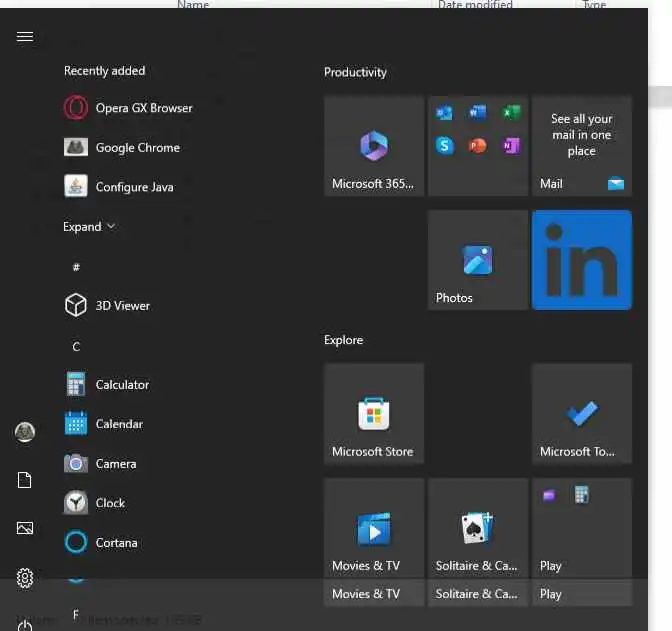The width and height of the screenshot is (672, 631).
Task: Open the Start menu hamburger navigation icon
Action: [x=25, y=37]
